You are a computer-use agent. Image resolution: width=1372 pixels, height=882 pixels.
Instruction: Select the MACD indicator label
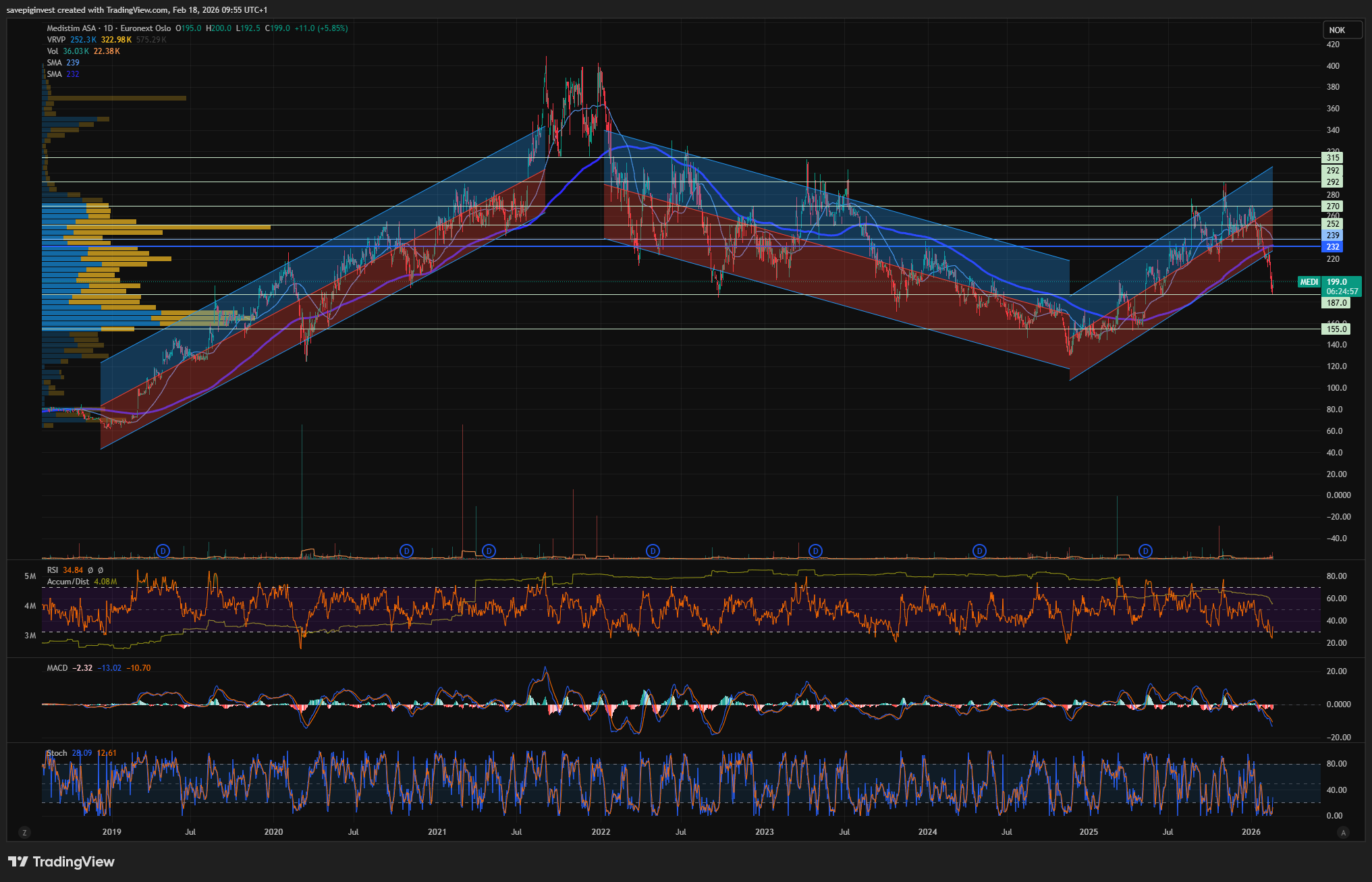[57, 668]
